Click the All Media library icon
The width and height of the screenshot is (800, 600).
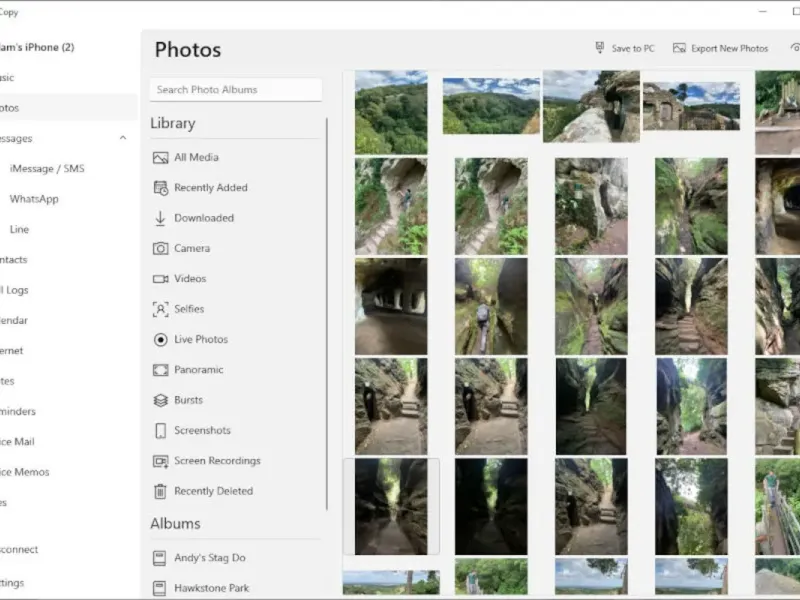pyautogui.click(x=160, y=158)
